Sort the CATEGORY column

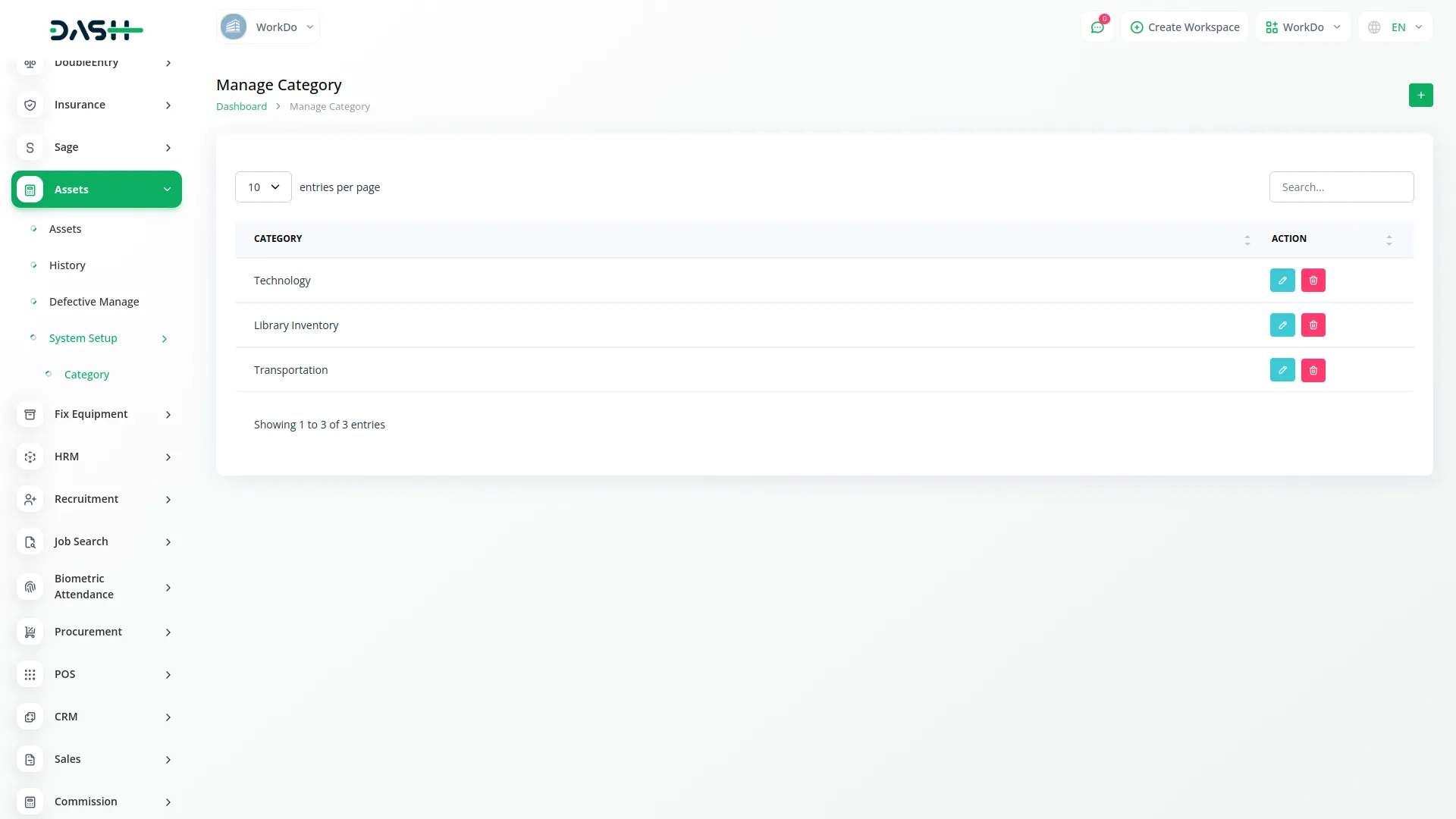[x=1247, y=239]
